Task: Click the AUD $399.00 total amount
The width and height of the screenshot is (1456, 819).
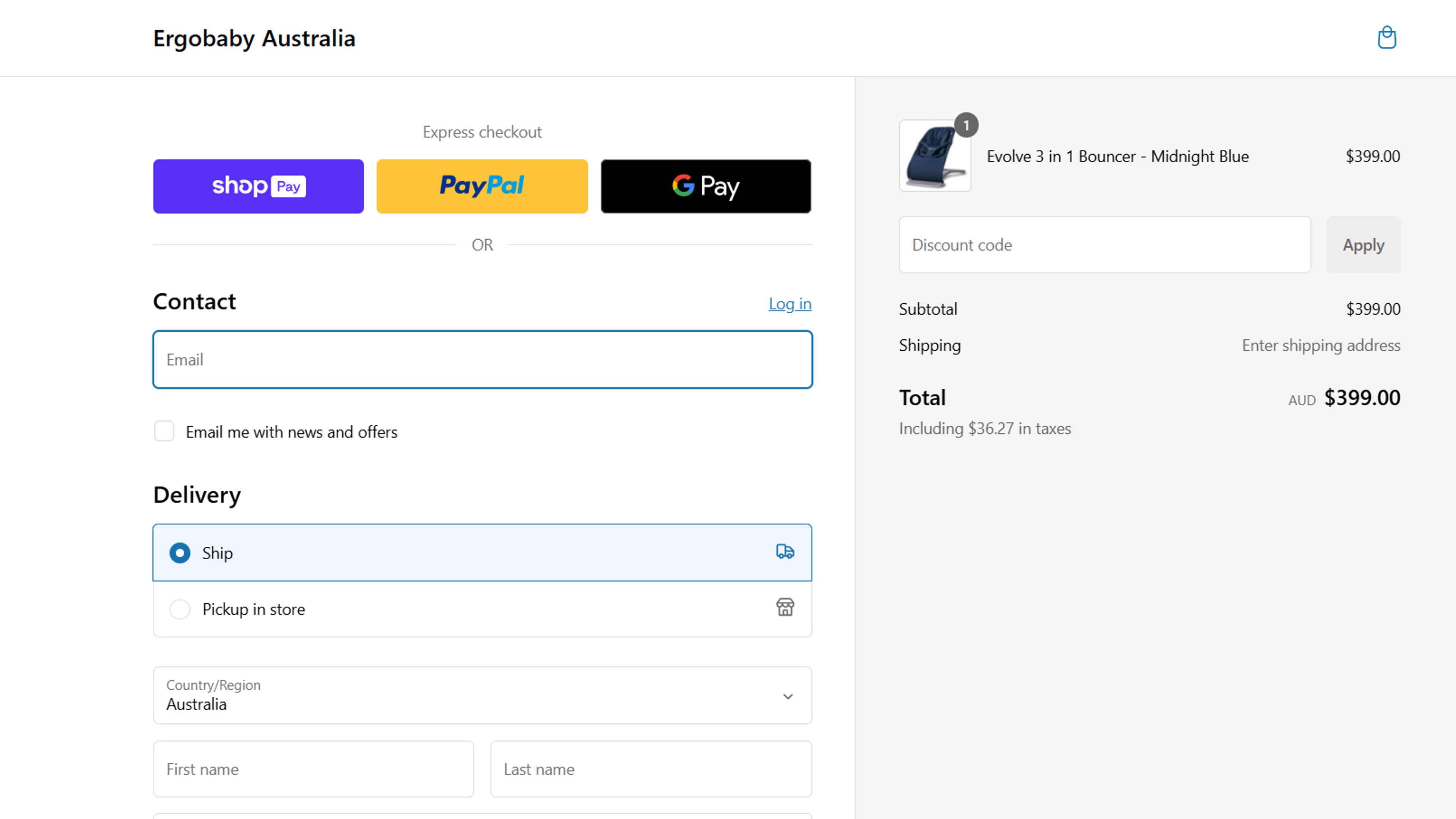Action: [x=1344, y=398]
